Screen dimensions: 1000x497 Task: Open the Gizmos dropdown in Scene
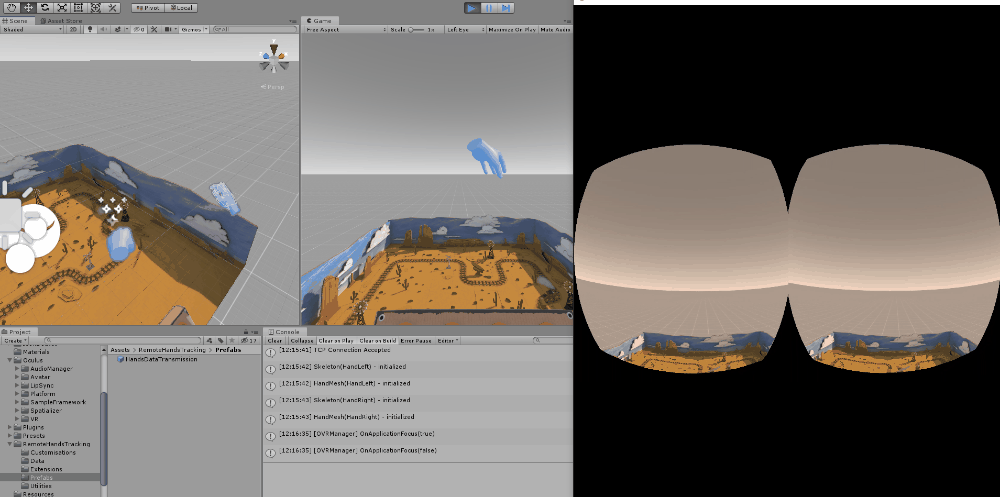tap(193, 29)
